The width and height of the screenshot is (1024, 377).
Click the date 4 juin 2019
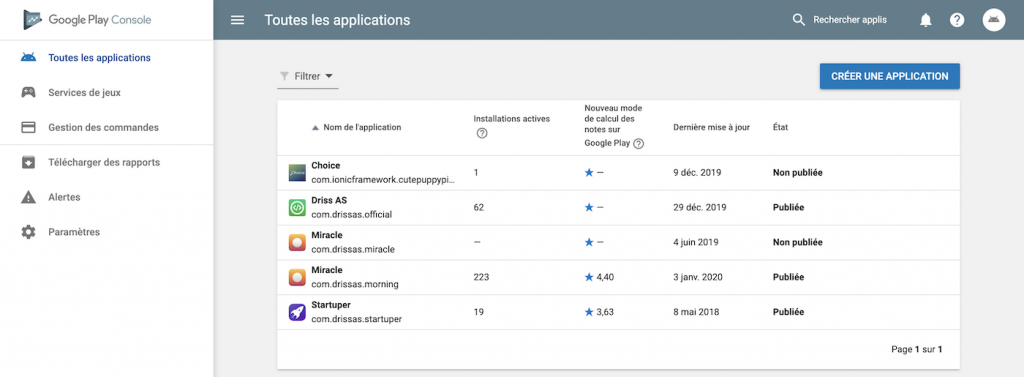pyautogui.click(x=696, y=242)
